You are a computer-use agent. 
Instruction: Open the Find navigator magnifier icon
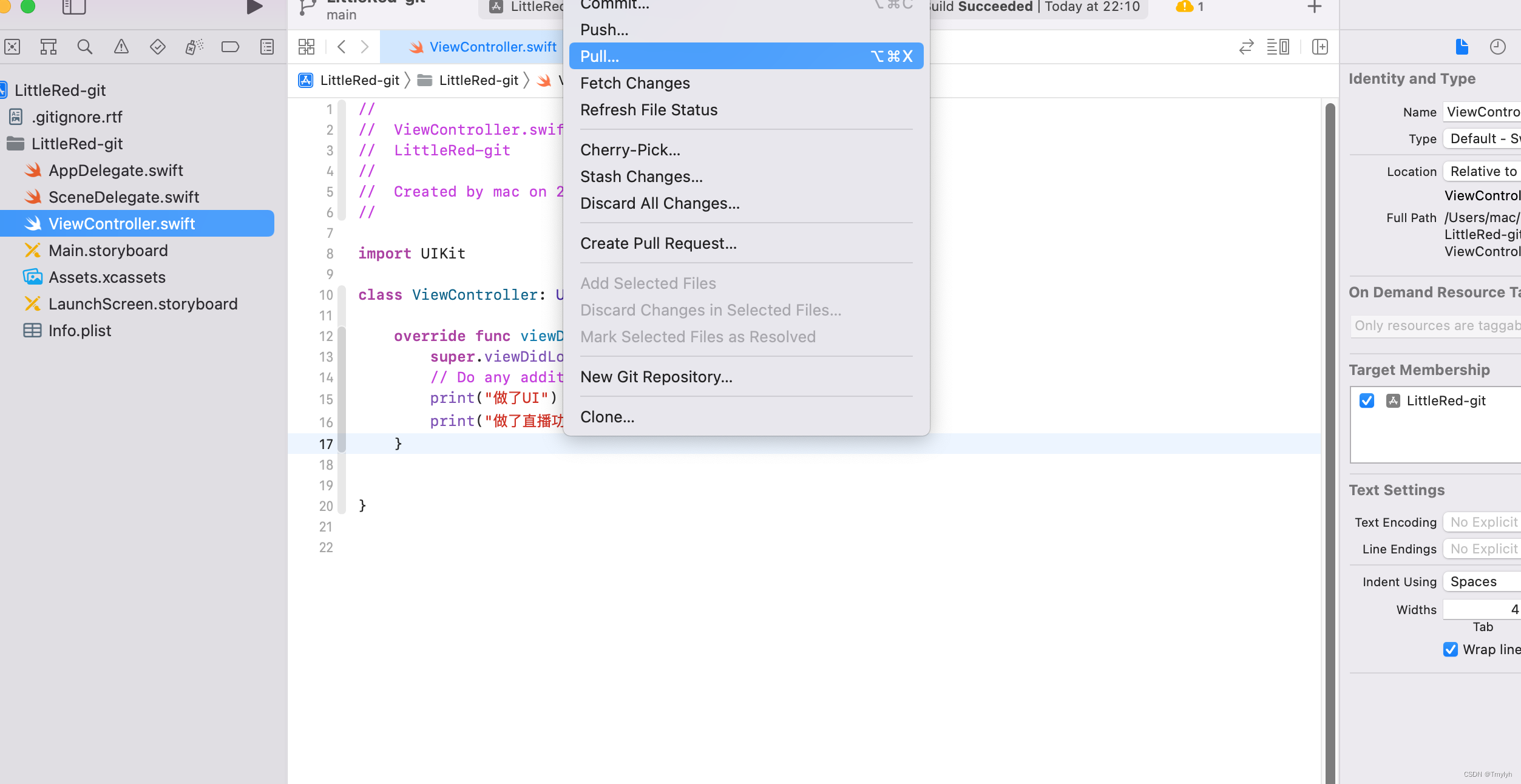[85, 47]
